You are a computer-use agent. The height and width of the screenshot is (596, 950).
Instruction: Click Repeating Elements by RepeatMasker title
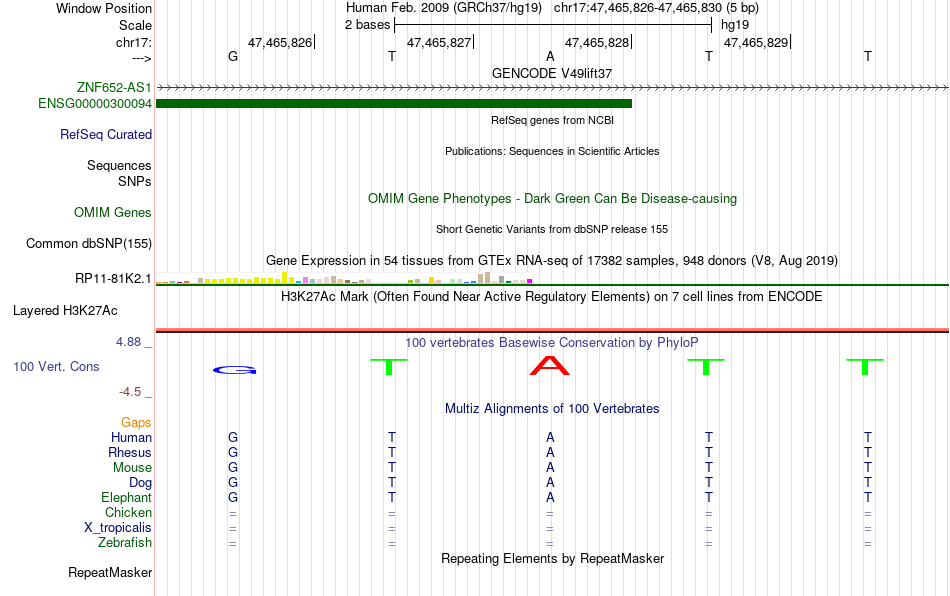tap(553, 558)
